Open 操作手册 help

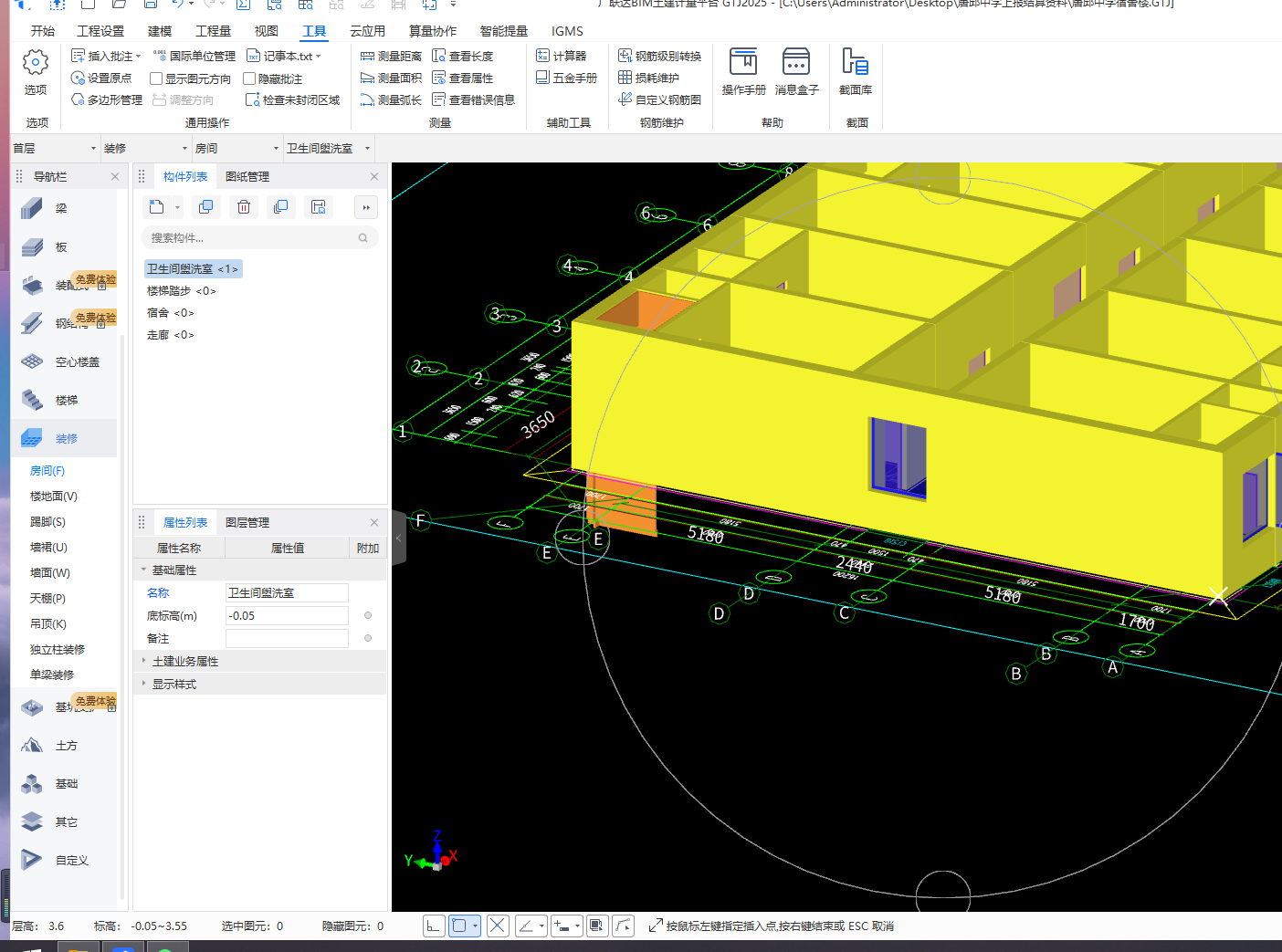coord(743,72)
